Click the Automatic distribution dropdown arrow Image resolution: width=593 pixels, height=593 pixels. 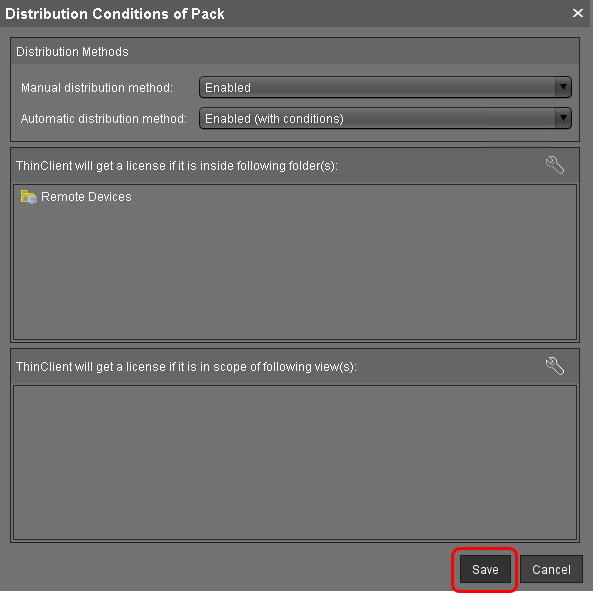tap(563, 118)
